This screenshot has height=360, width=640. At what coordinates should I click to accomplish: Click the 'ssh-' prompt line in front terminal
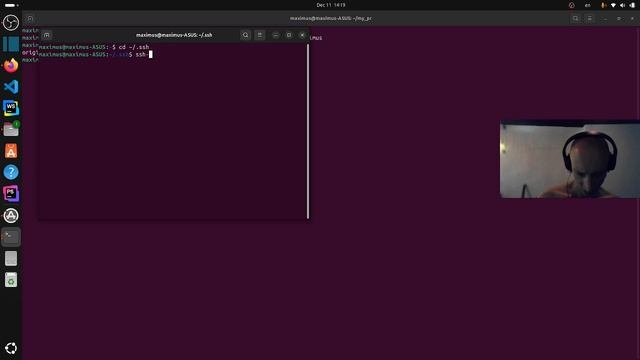pos(96,54)
